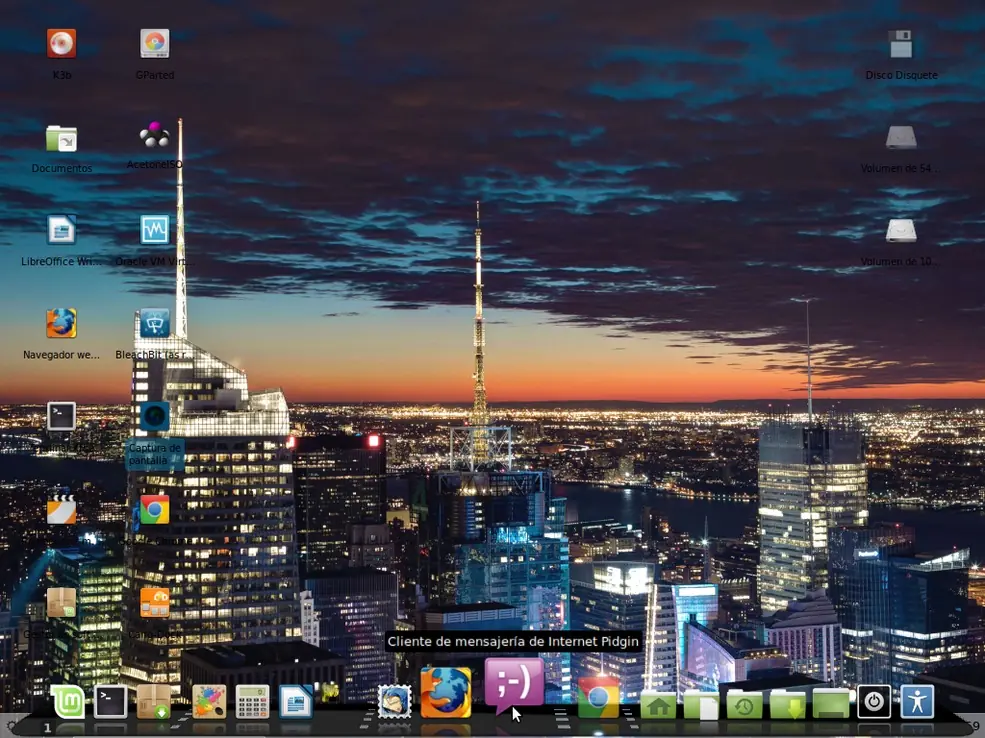Image resolution: width=985 pixels, height=738 pixels.
Task: Launch Oracle VM VirtualBox desktop shortcut
Action: [155, 230]
